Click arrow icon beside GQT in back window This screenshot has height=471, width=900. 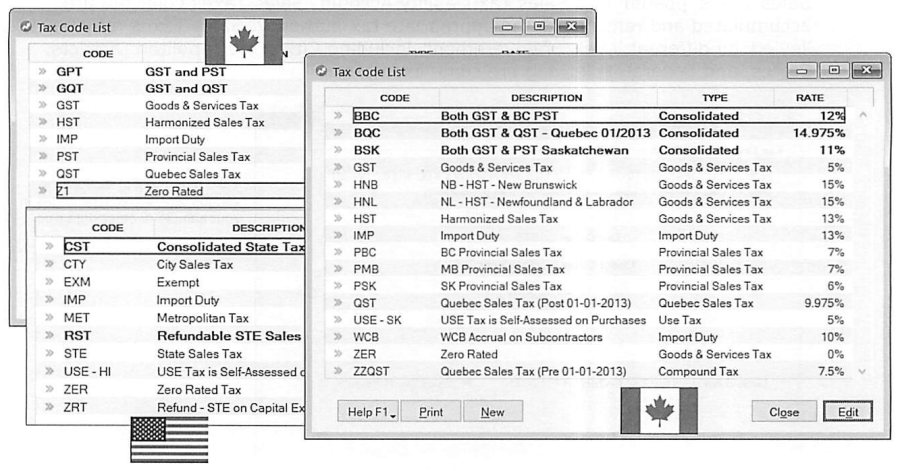coord(42,88)
